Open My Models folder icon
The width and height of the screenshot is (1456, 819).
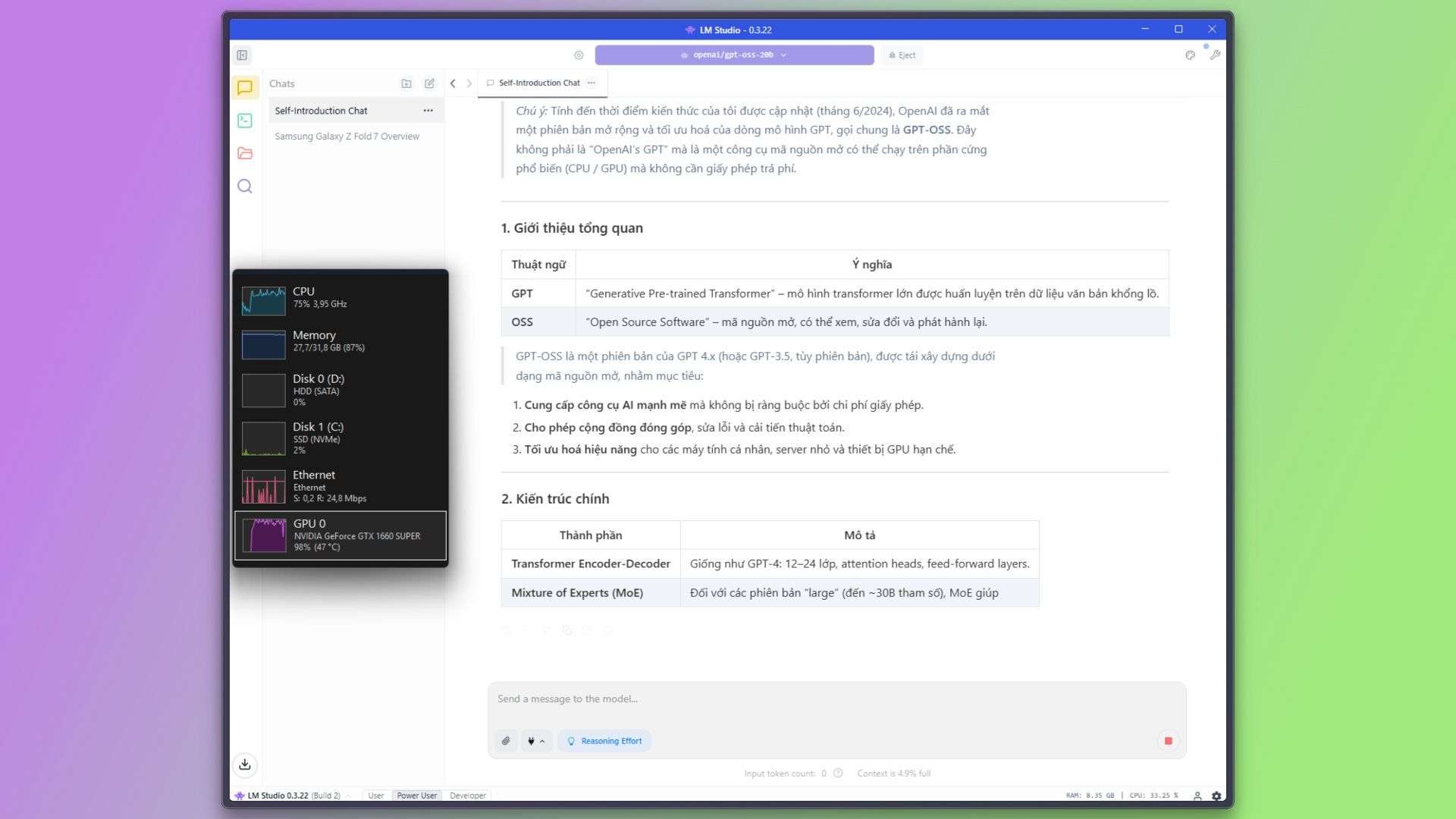(244, 153)
